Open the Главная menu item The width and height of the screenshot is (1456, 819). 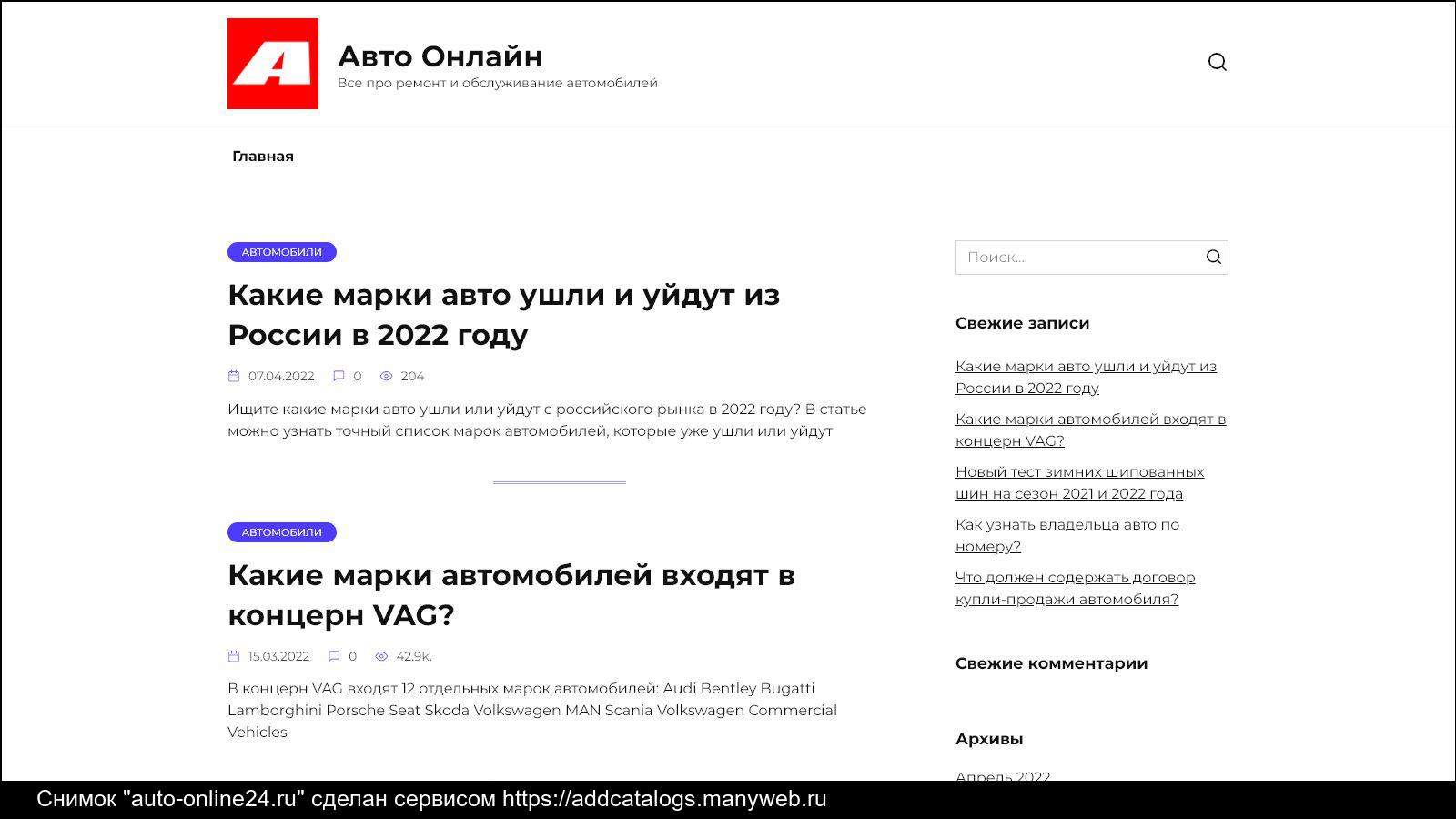click(x=263, y=157)
